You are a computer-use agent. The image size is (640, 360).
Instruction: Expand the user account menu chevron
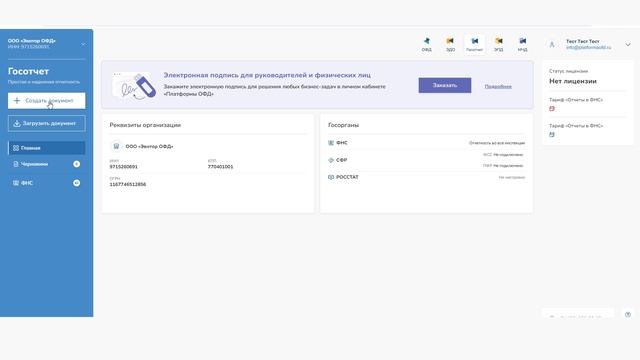(x=628, y=44)
